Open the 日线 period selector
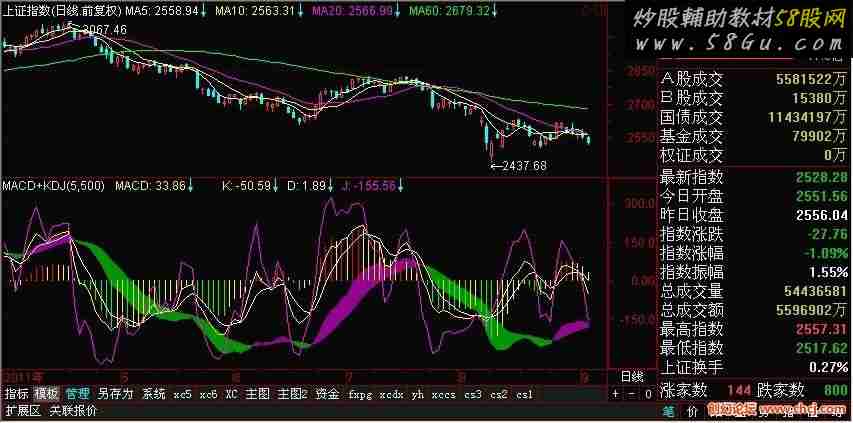 point(632,376)
